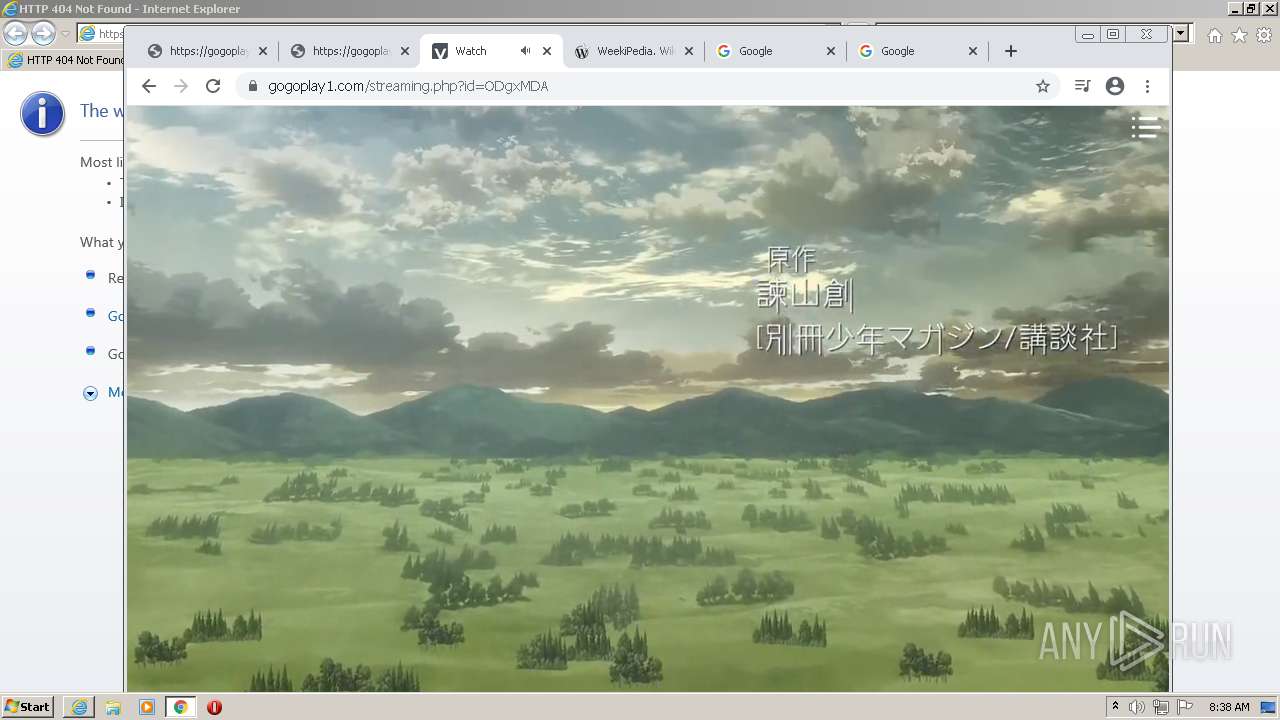Viewport: 1280px width, 720px height.
Task: Open the red stop-sign taskbar app
Action: (x=214, y=707)
